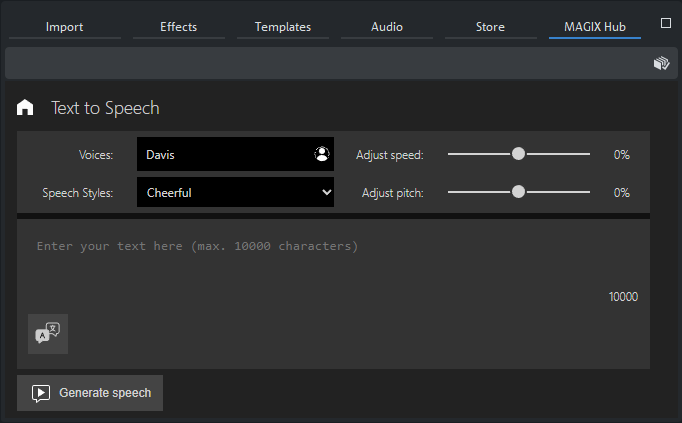
Task: Click the voice profile icon in Voices field
Action: (321, 155)
